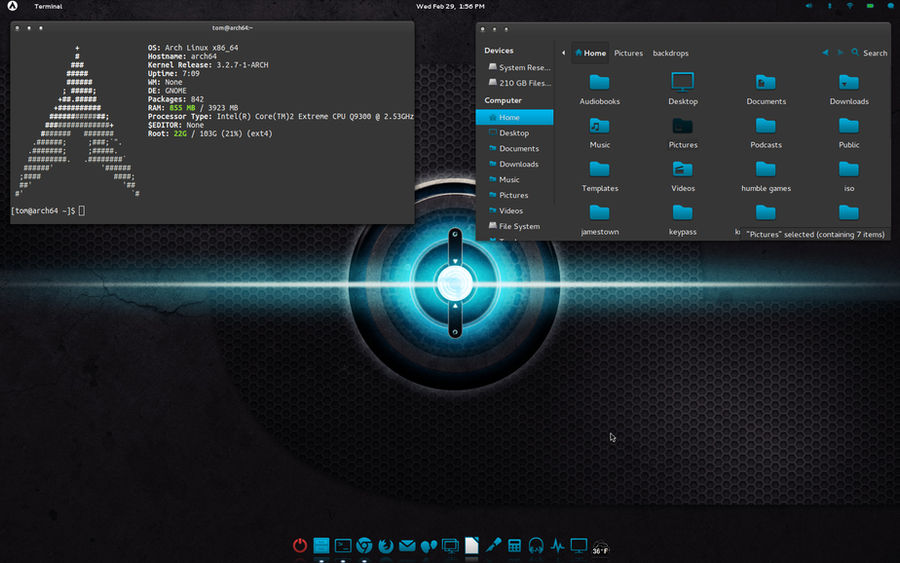Select the Pictures folder in the main pane
900x563 pixels.
[x=682, y=132]
